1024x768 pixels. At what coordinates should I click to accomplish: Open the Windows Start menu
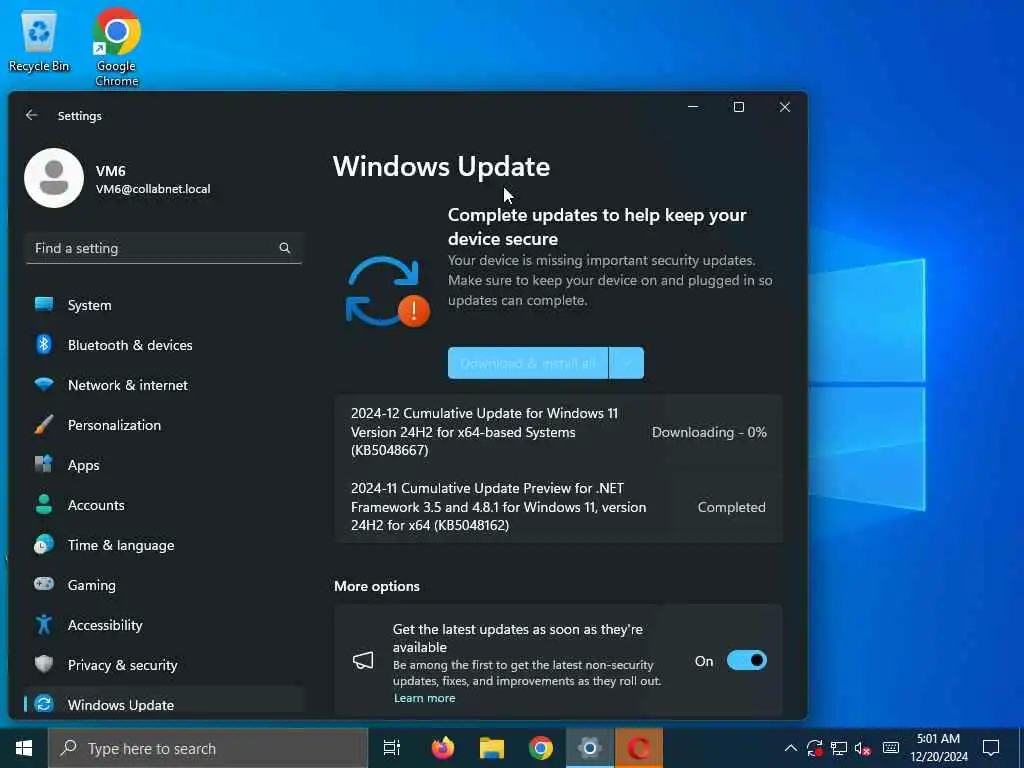point(24,748)
